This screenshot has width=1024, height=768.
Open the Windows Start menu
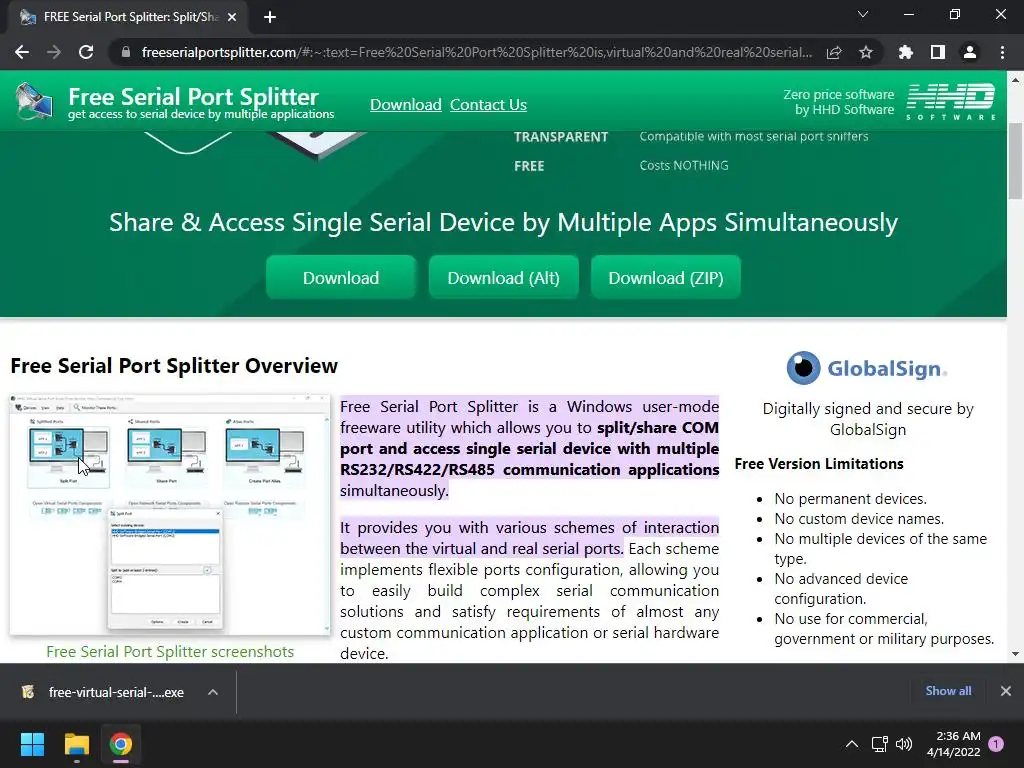point(32,744)
